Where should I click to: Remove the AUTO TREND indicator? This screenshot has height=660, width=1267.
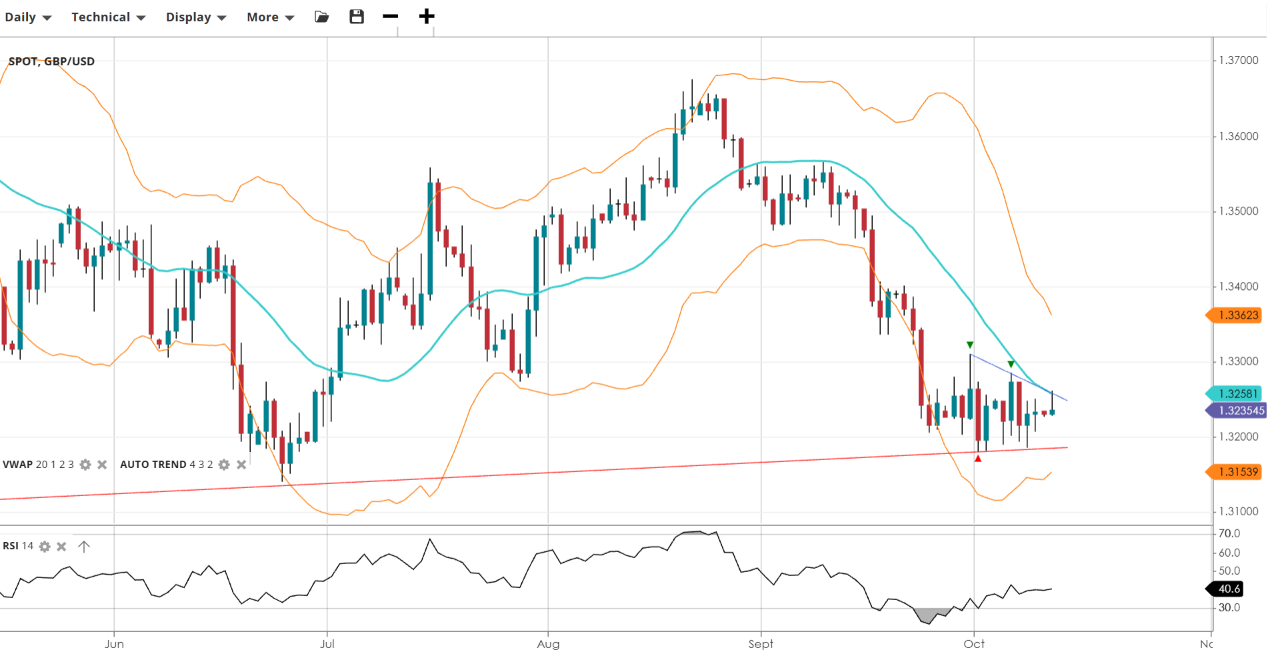pos(241,465)
